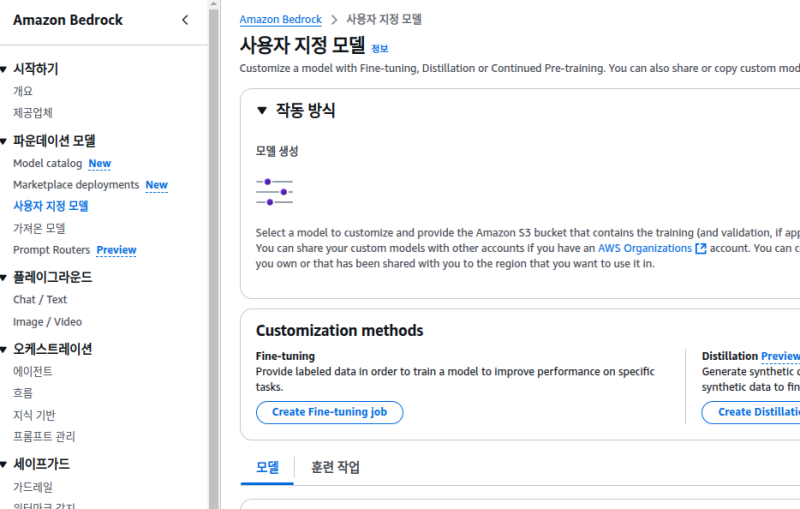Open Chat / Text playground
The height and width of the screenshot is (509, 800).
click(40, 299)
